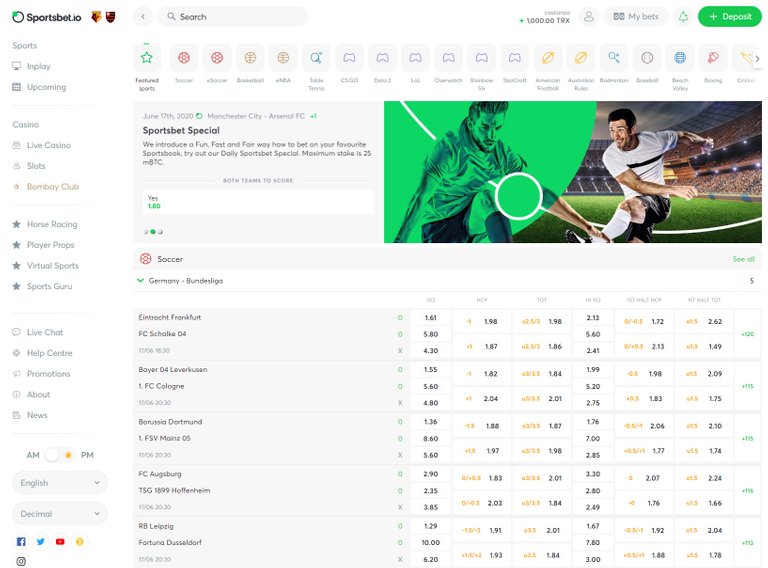Open My bets
768x568 pixels.
(x=636, y=17)
